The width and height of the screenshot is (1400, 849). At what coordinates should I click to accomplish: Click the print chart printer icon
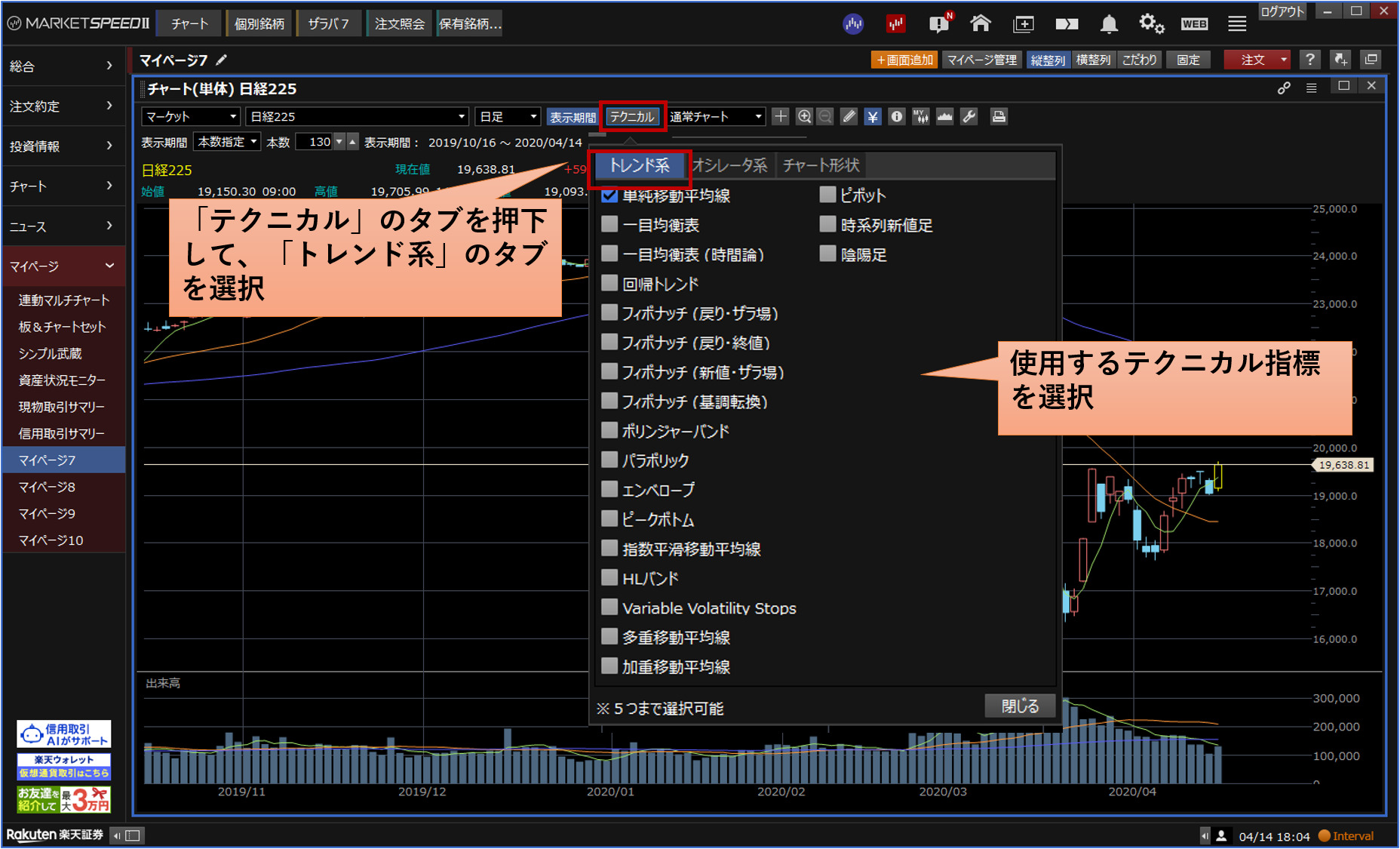[x=999, y=117]
